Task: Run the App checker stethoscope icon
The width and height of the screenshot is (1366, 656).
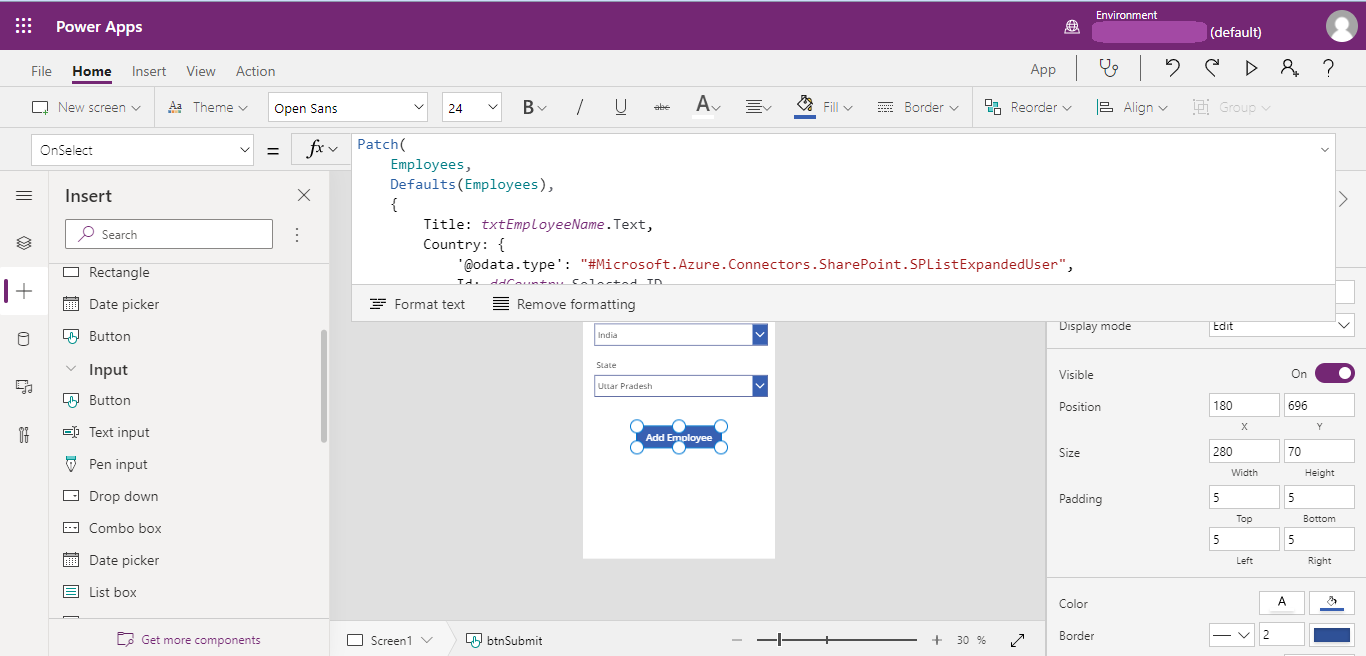Action: (x=1108, y=68)
